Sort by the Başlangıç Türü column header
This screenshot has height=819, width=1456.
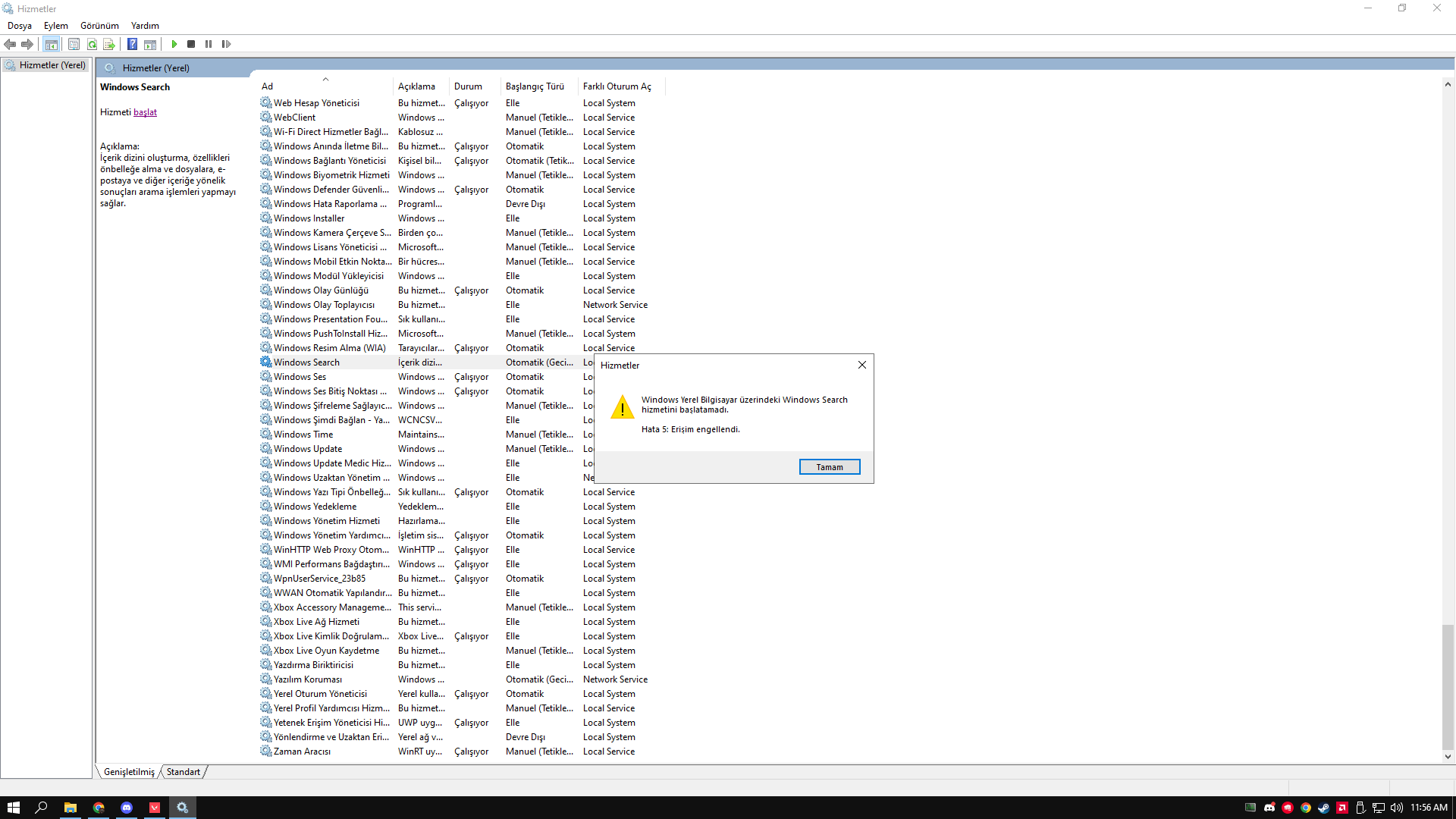pos(535,86)
